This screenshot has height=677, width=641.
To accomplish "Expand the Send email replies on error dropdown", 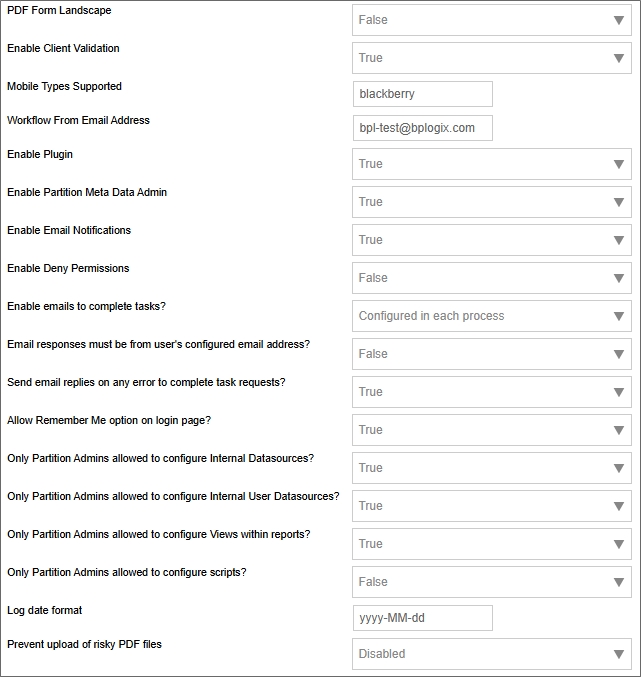I will pyautogui.click(x=491, y=392).
